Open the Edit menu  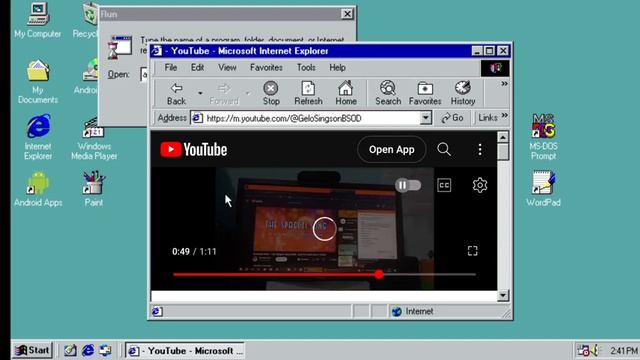[197, 67]
